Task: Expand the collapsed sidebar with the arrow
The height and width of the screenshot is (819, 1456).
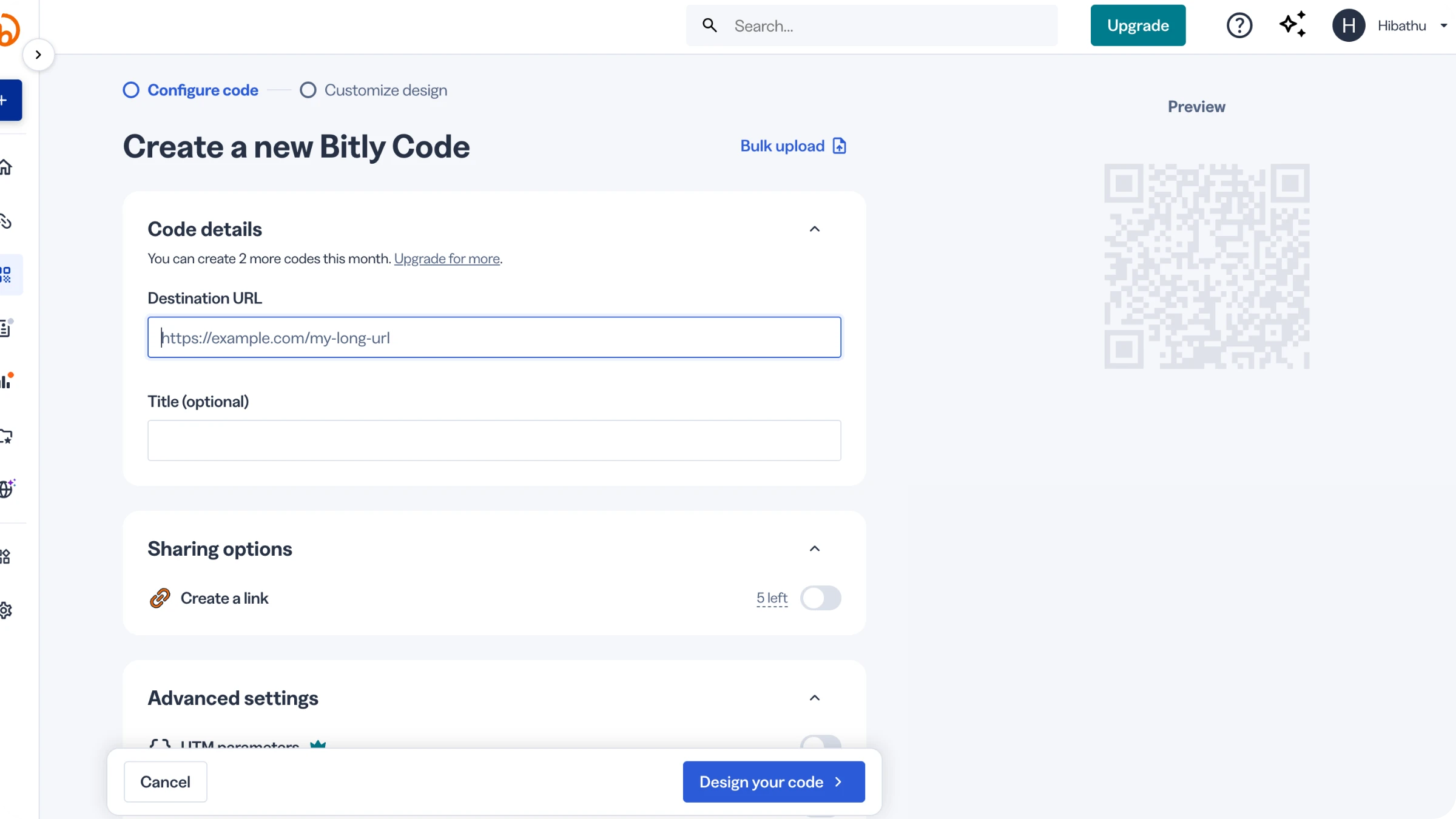Action: 38,55
